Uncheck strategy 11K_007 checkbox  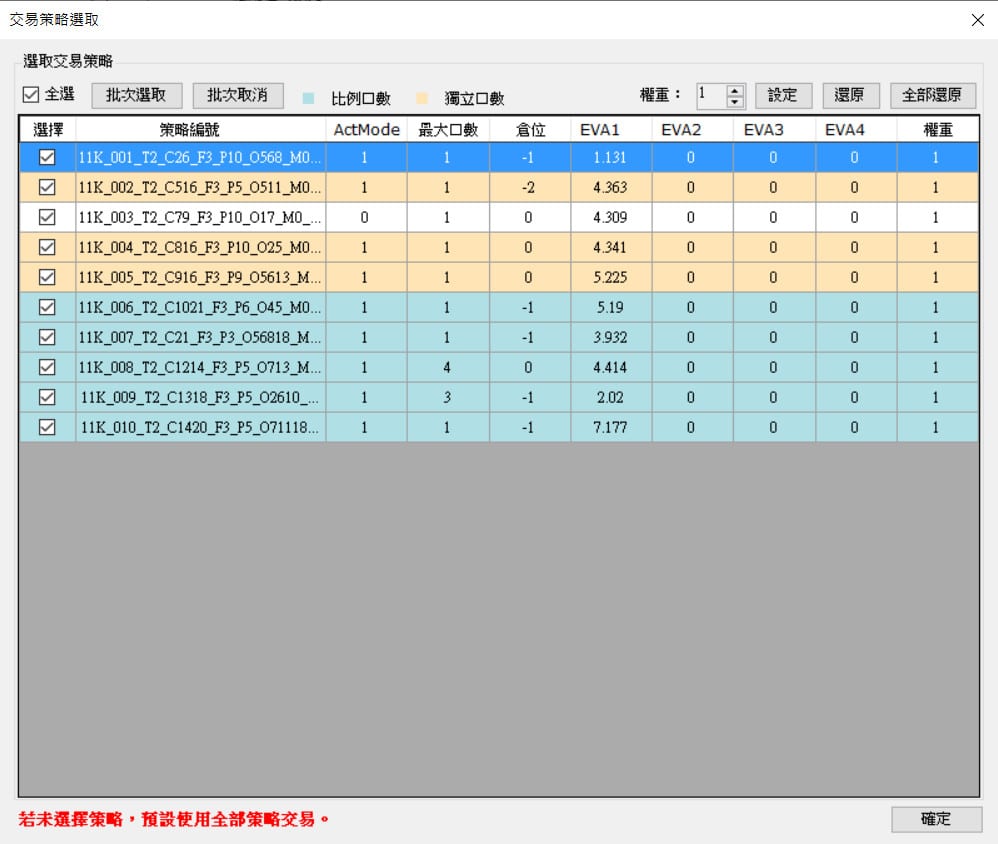click(47, 337)
